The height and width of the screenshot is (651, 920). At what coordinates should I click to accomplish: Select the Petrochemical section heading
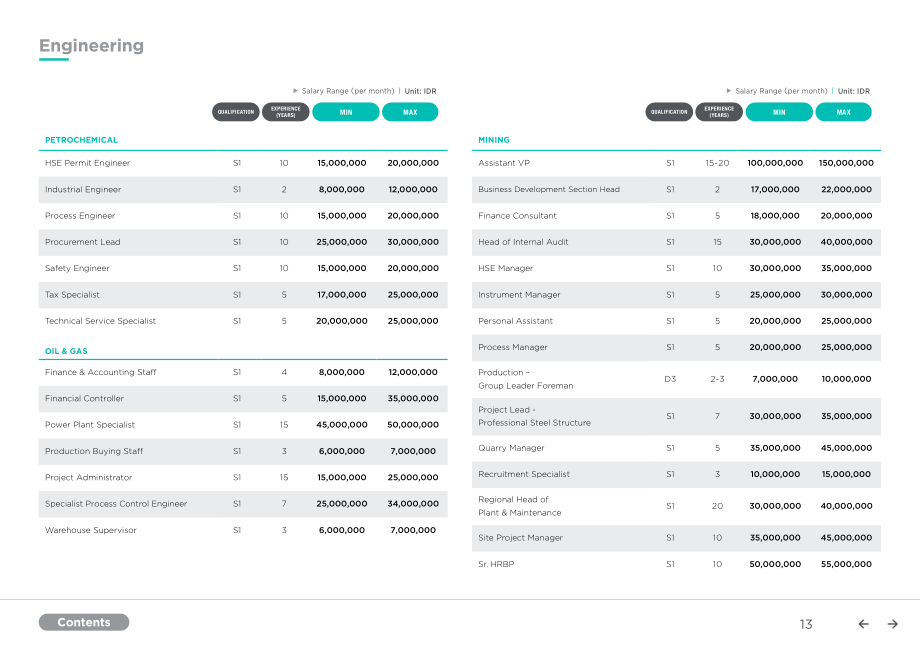81,140
